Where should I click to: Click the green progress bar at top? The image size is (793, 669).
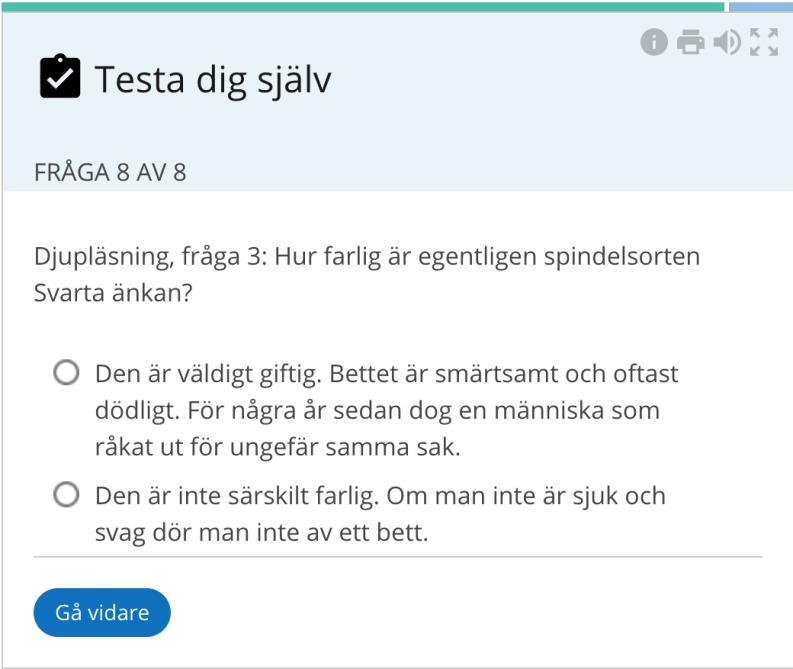363,7
